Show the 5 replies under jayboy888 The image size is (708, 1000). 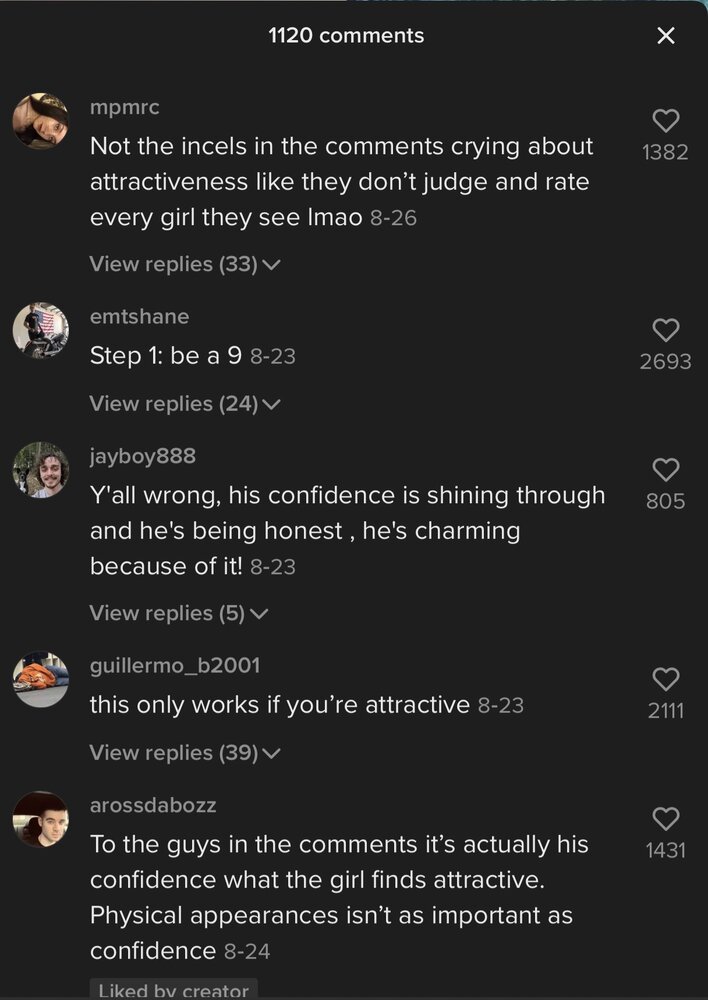[179, 613]
